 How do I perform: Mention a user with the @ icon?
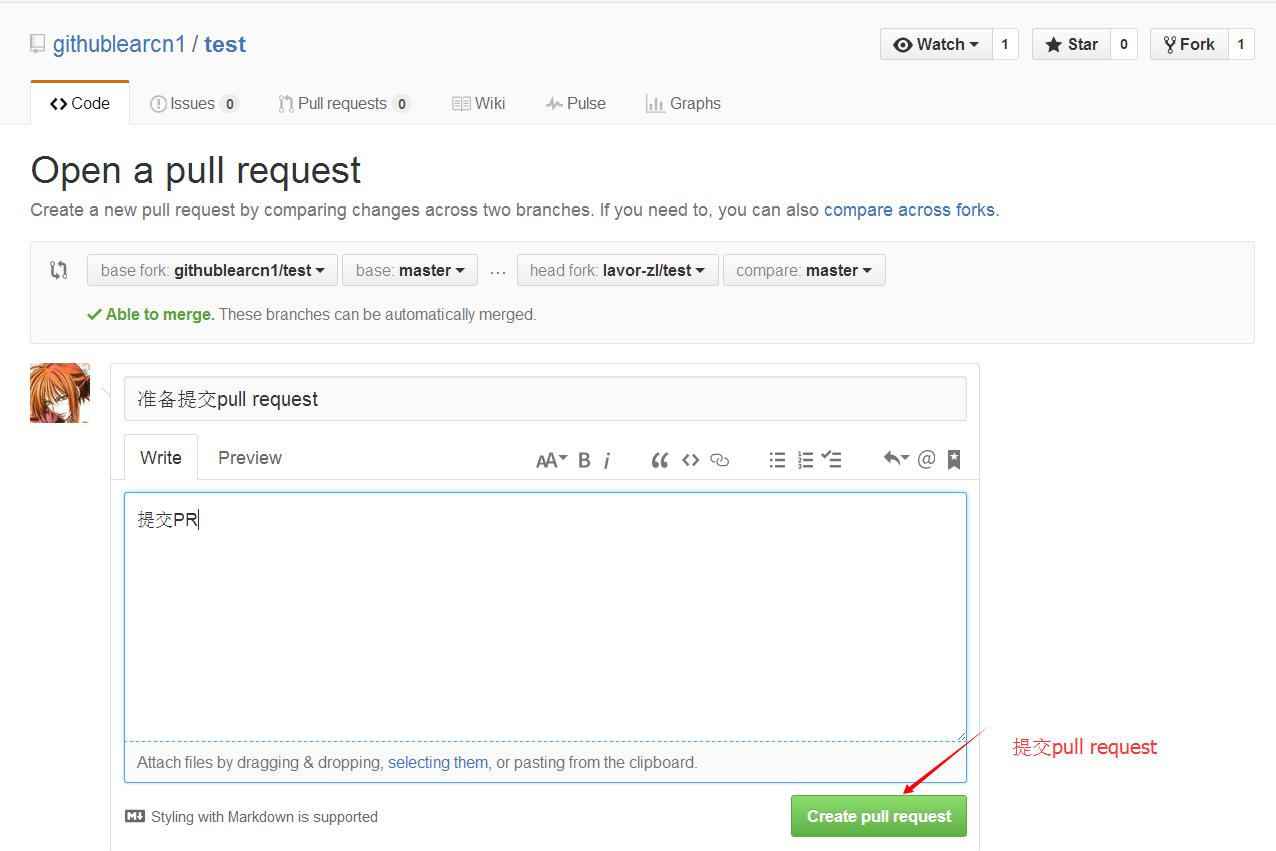pyautogui.click(x=925, y=459)
